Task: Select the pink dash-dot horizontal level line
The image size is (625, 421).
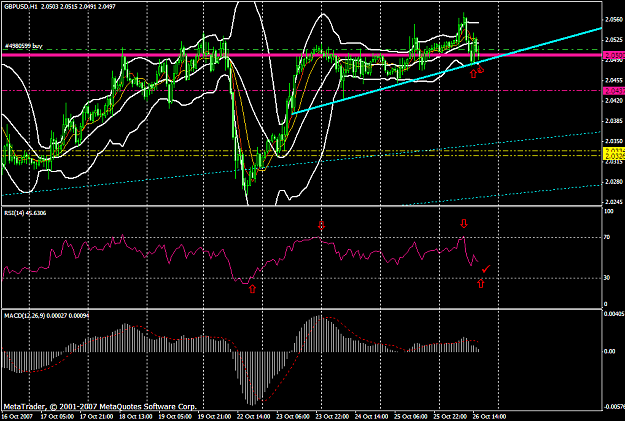Action: tap(302, 91)
